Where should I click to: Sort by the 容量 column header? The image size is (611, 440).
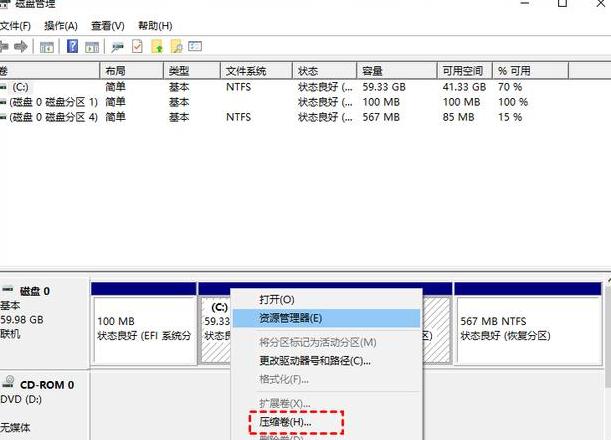click(397, 71)
